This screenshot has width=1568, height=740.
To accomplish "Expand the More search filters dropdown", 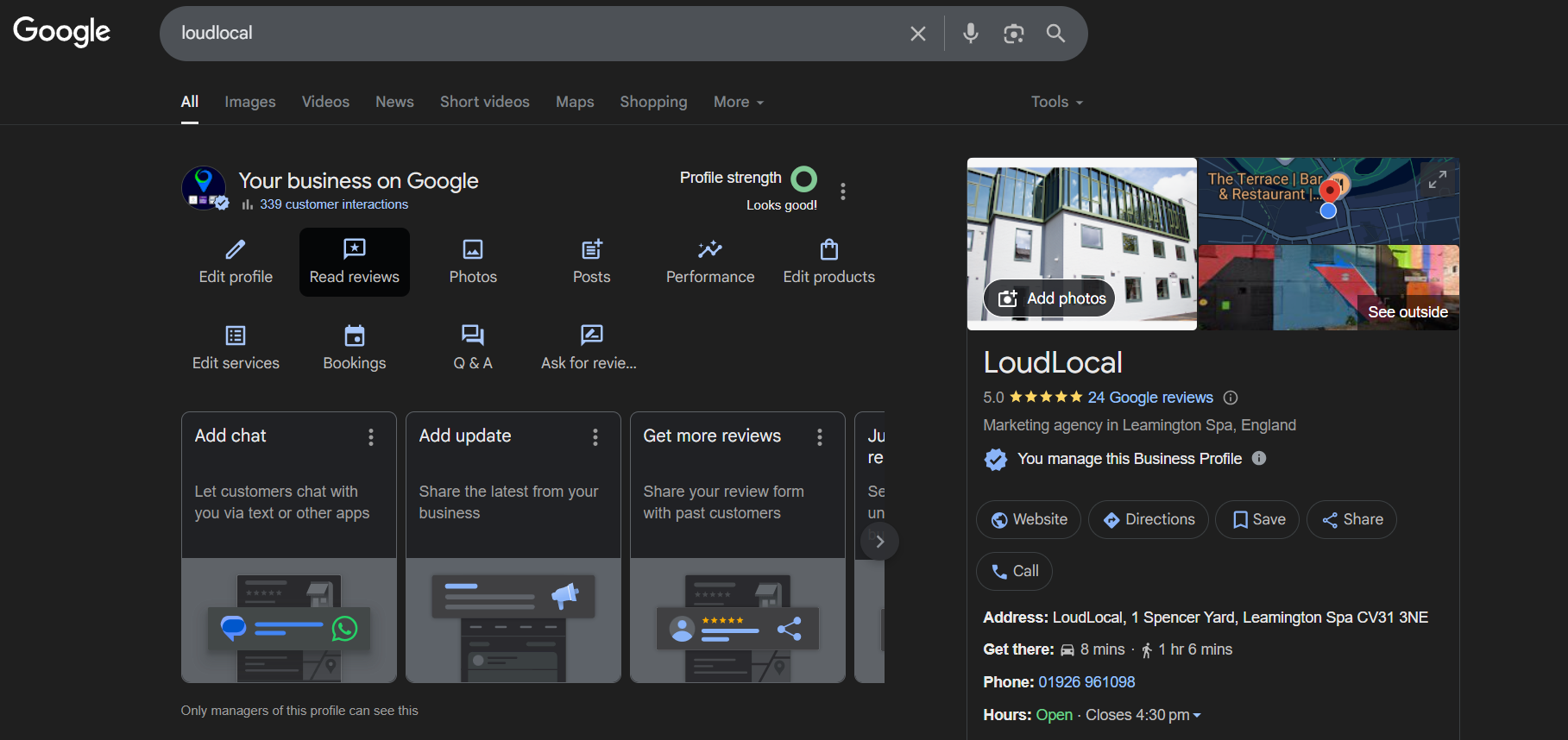I will (739, 102).
